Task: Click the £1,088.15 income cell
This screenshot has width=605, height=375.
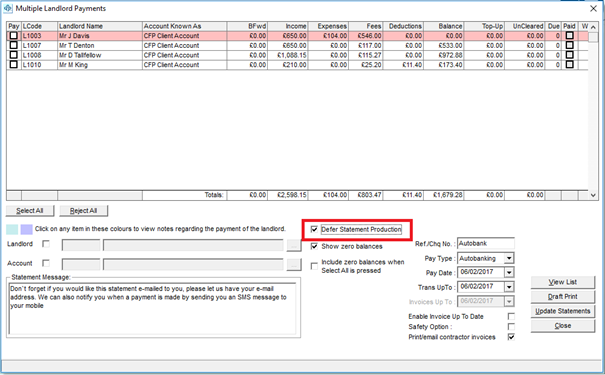Action: pos(287,55)
